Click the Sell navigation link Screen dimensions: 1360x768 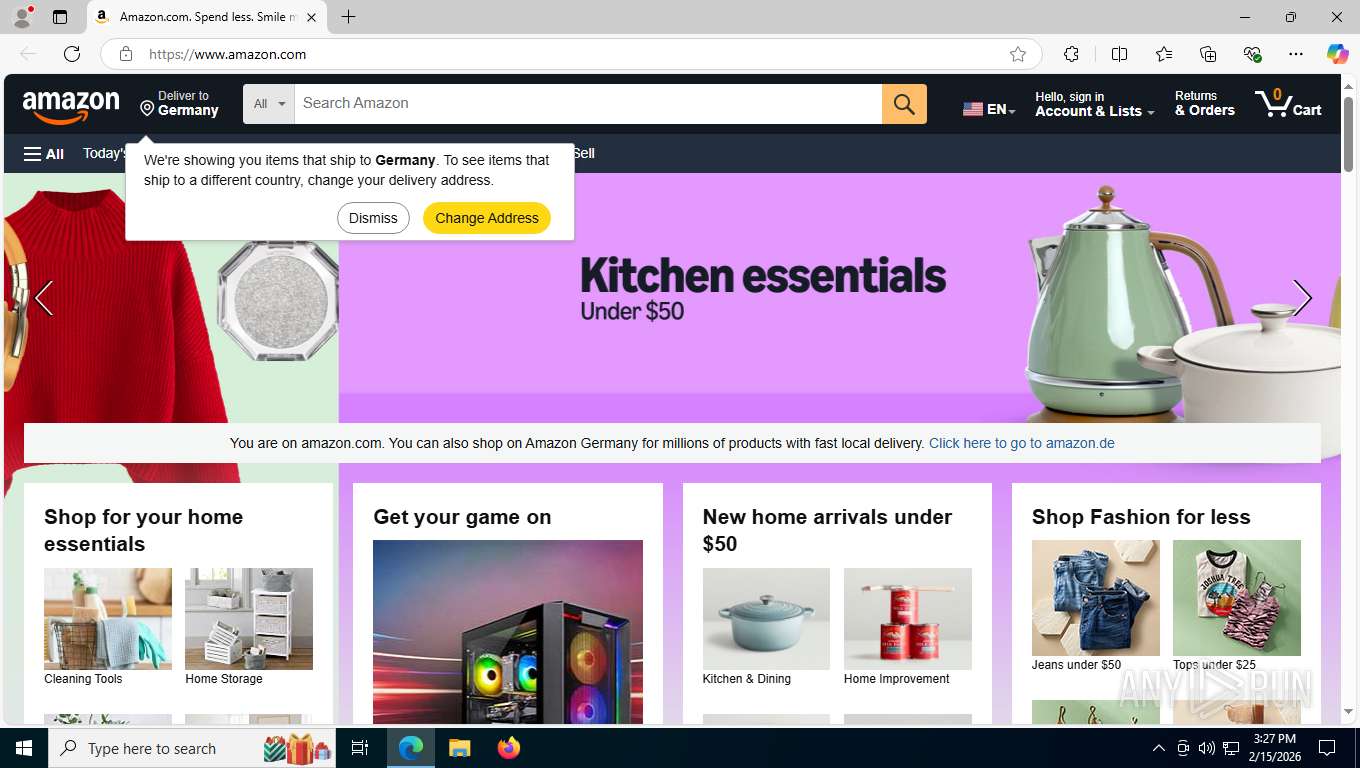tap(584, 153)
